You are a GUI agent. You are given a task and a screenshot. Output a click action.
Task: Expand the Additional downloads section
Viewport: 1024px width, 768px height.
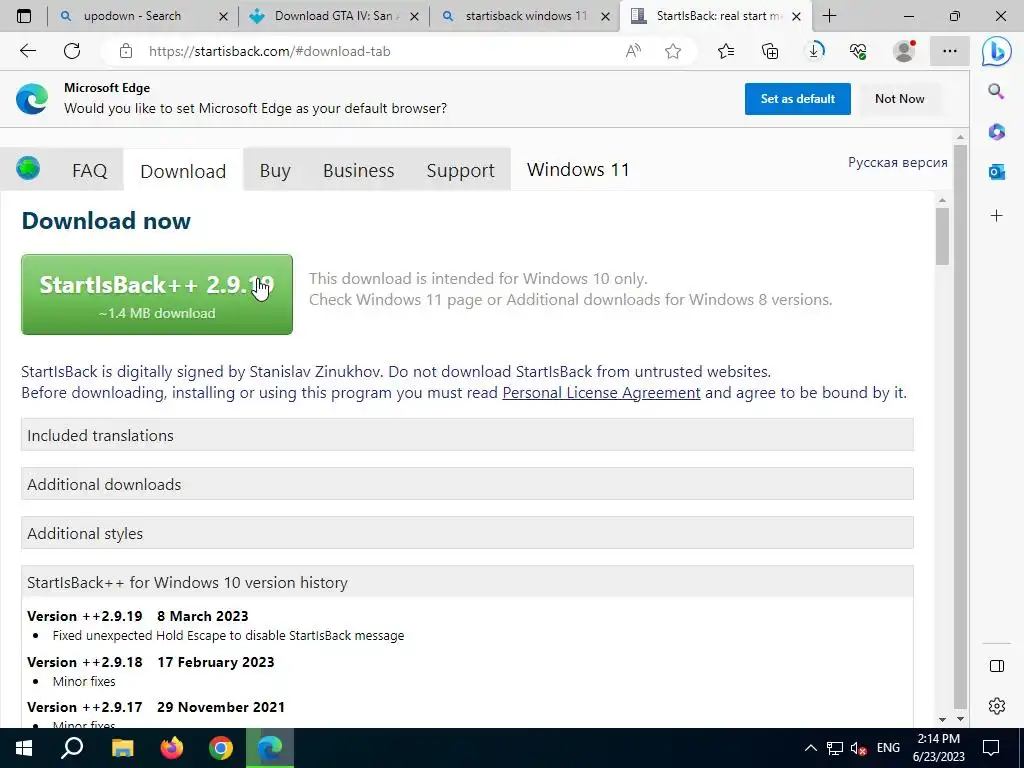click(467, 484)
